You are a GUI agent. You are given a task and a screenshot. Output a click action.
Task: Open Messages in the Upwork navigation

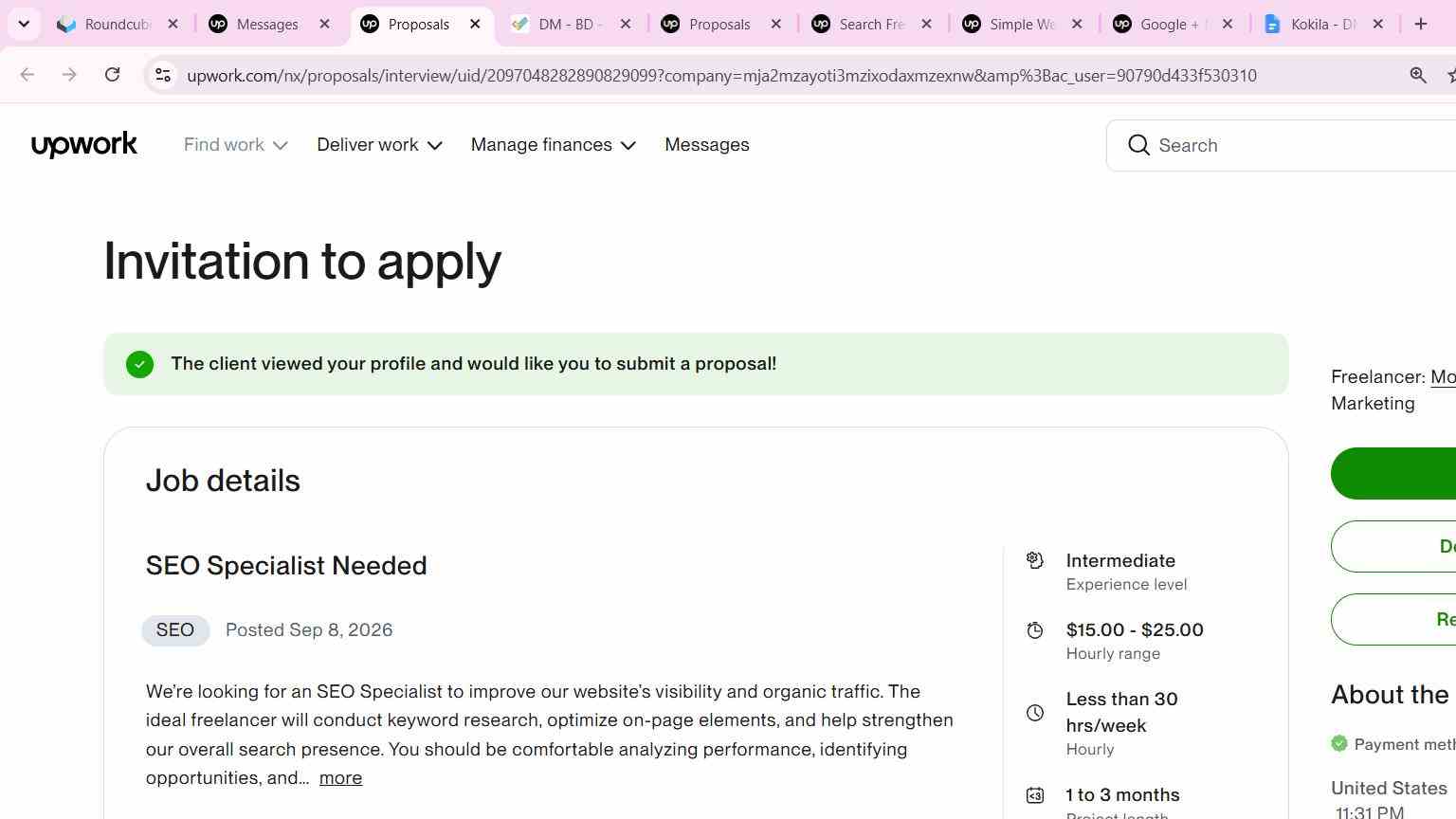coord(707,145)
